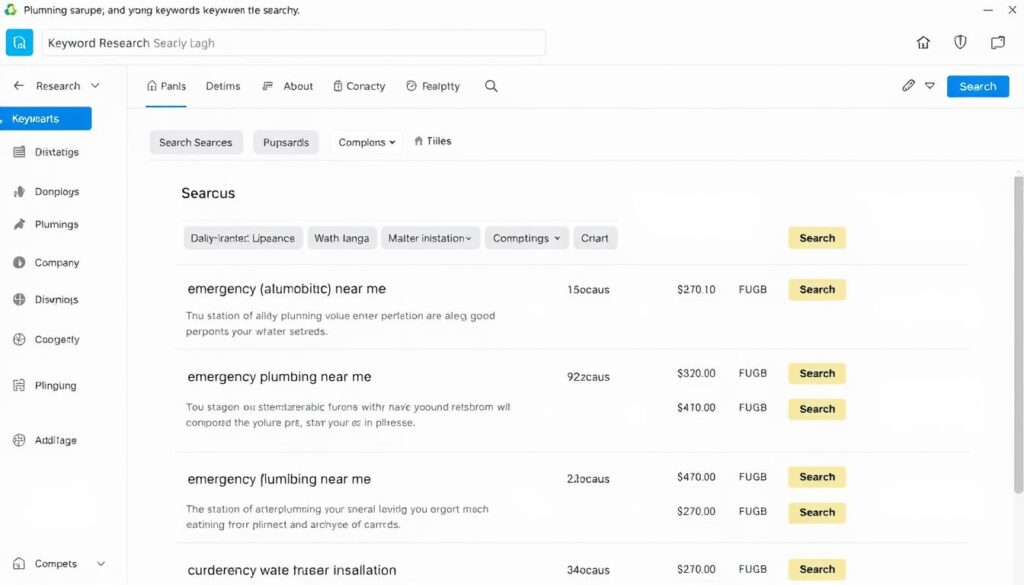Click the paperclip attachment icon

pyautogui.click(x=908, y=86)
